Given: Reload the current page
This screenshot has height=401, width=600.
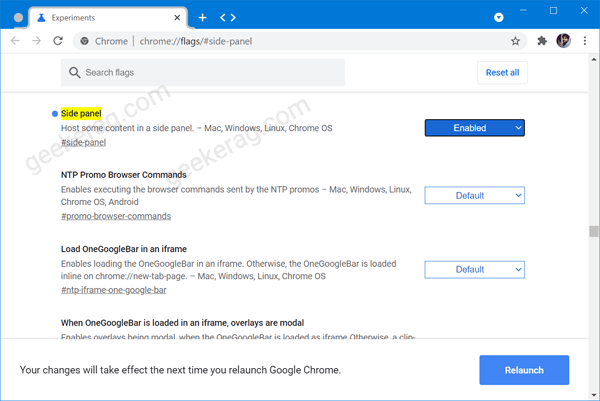Looking at the screenshot, I should pos(58,41).
